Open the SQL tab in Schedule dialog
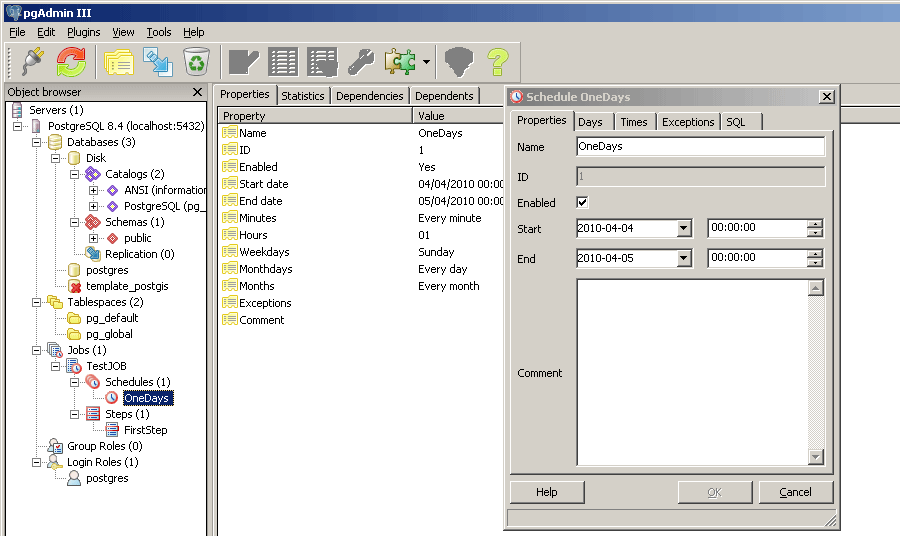This screenshot has height=536, width=900. click(x=735, y=122)
